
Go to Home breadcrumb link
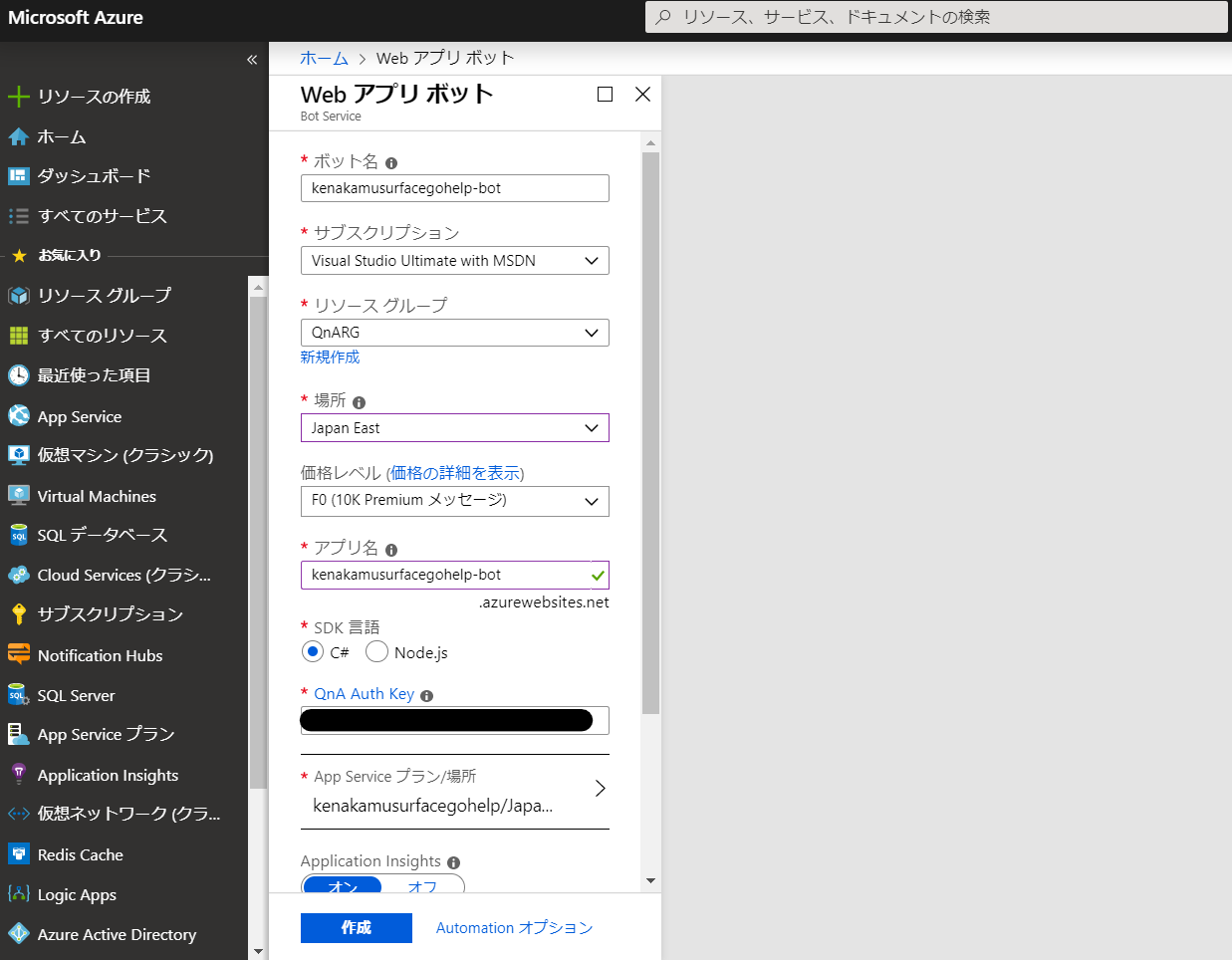[324, 59]
